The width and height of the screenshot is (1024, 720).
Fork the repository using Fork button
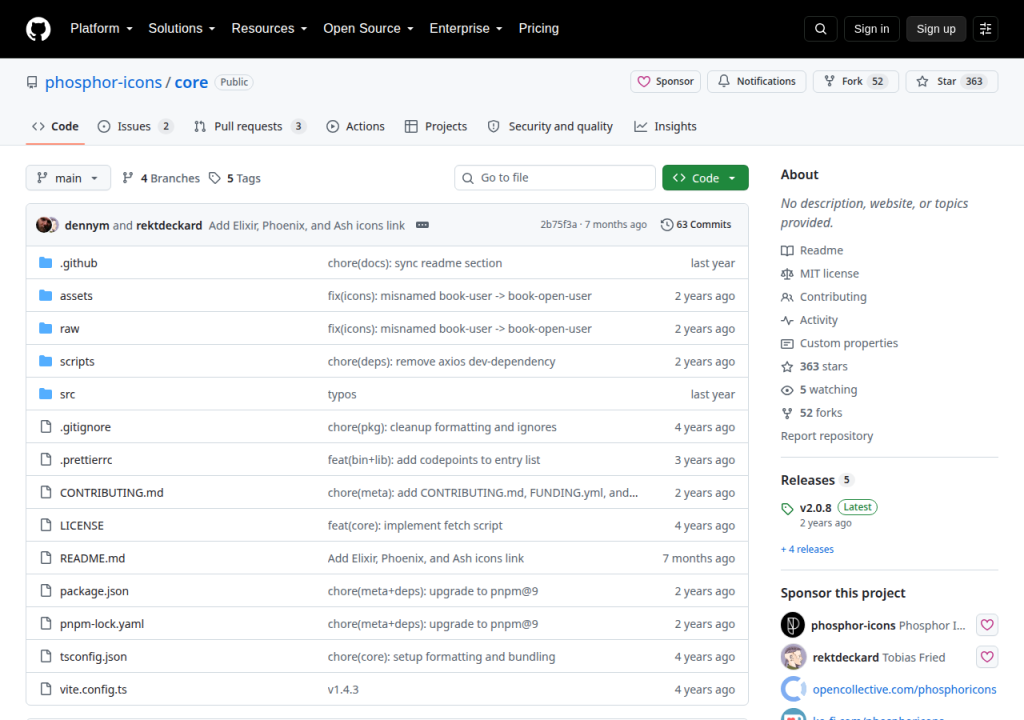(856, 81)
